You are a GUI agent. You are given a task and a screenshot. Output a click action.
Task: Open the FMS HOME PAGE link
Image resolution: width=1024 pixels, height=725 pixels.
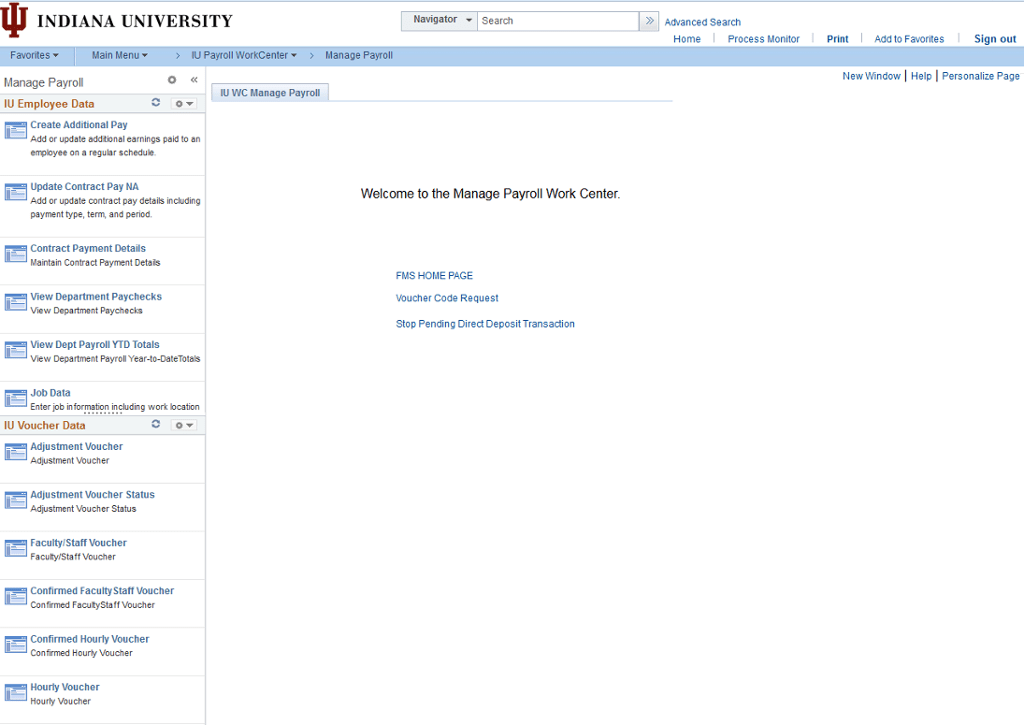(434, 276)
